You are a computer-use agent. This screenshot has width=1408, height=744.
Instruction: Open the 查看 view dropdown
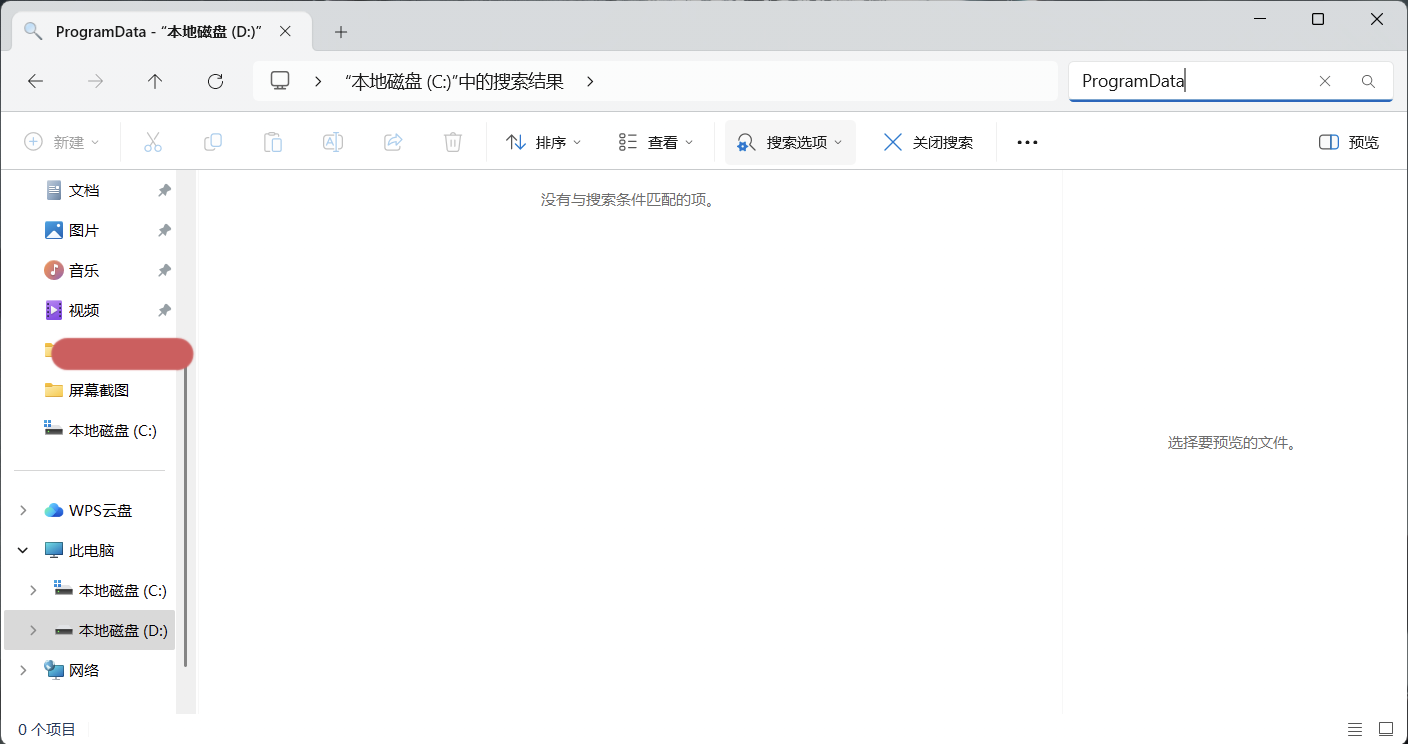coord(656,142)
